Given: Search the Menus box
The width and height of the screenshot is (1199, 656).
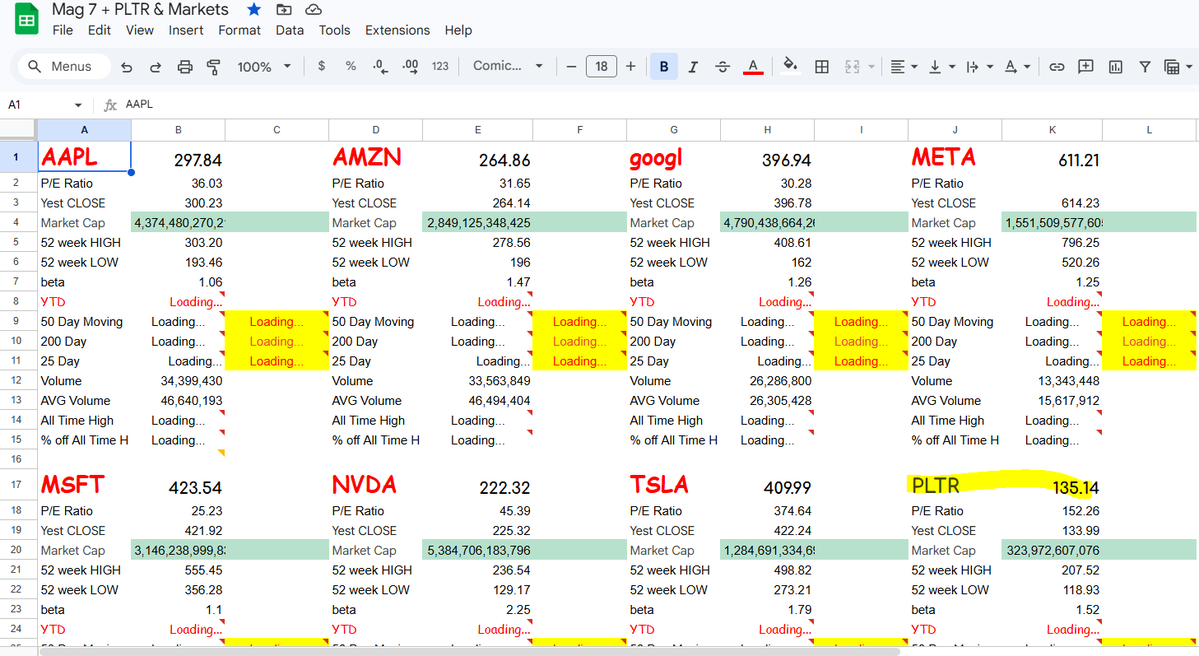Looking at the screenshot, I should (64, 67).
